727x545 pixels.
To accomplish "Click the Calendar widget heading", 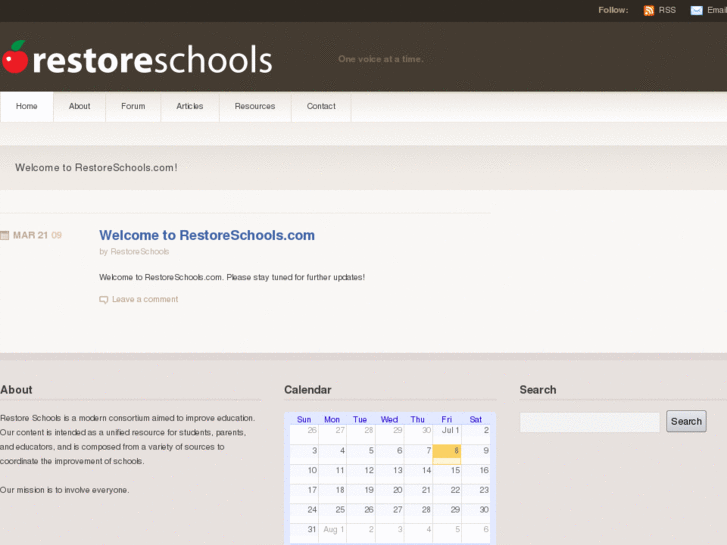I will pos(308,390).
